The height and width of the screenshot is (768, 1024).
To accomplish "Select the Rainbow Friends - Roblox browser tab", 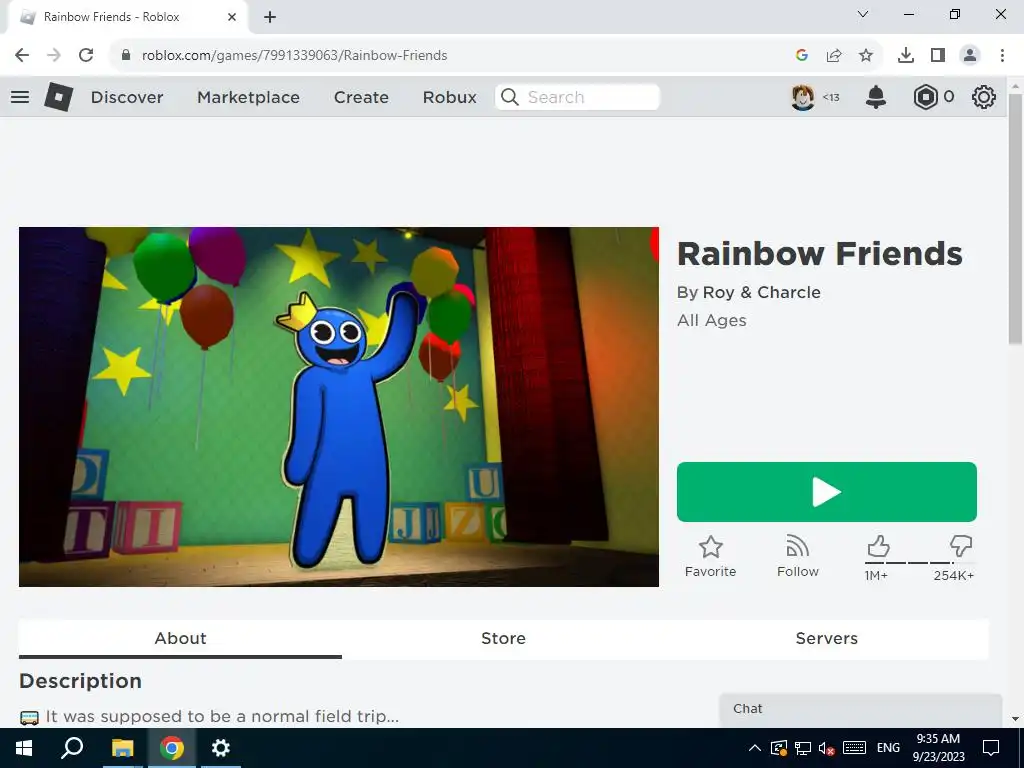I will coord(127,17).
